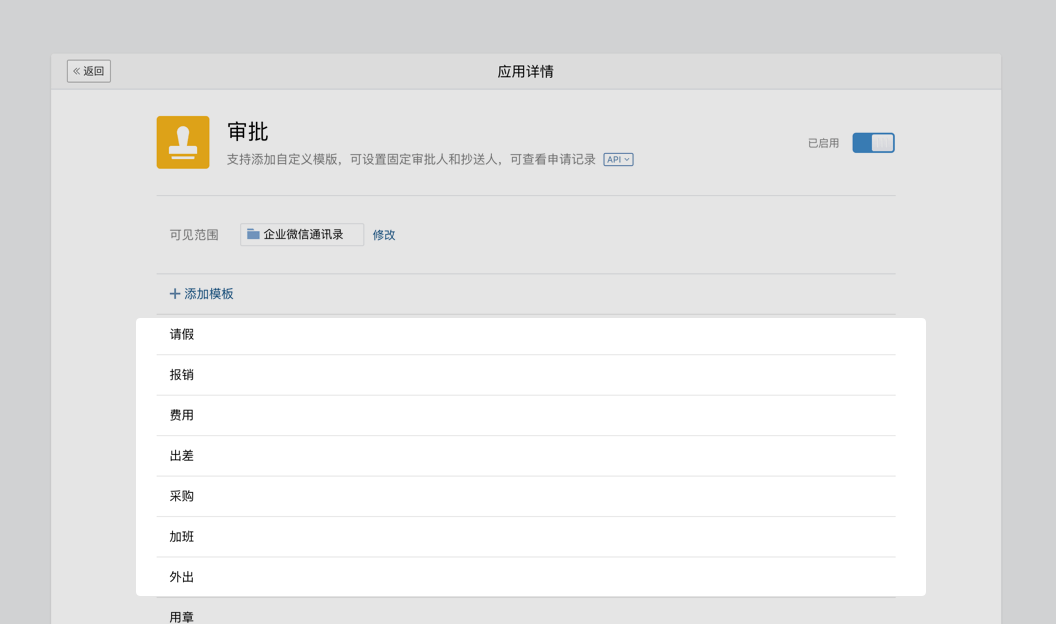This screenshot has height=624, width=1056.
Task: Open the 用章 template row
Action: tap(526, 611)
